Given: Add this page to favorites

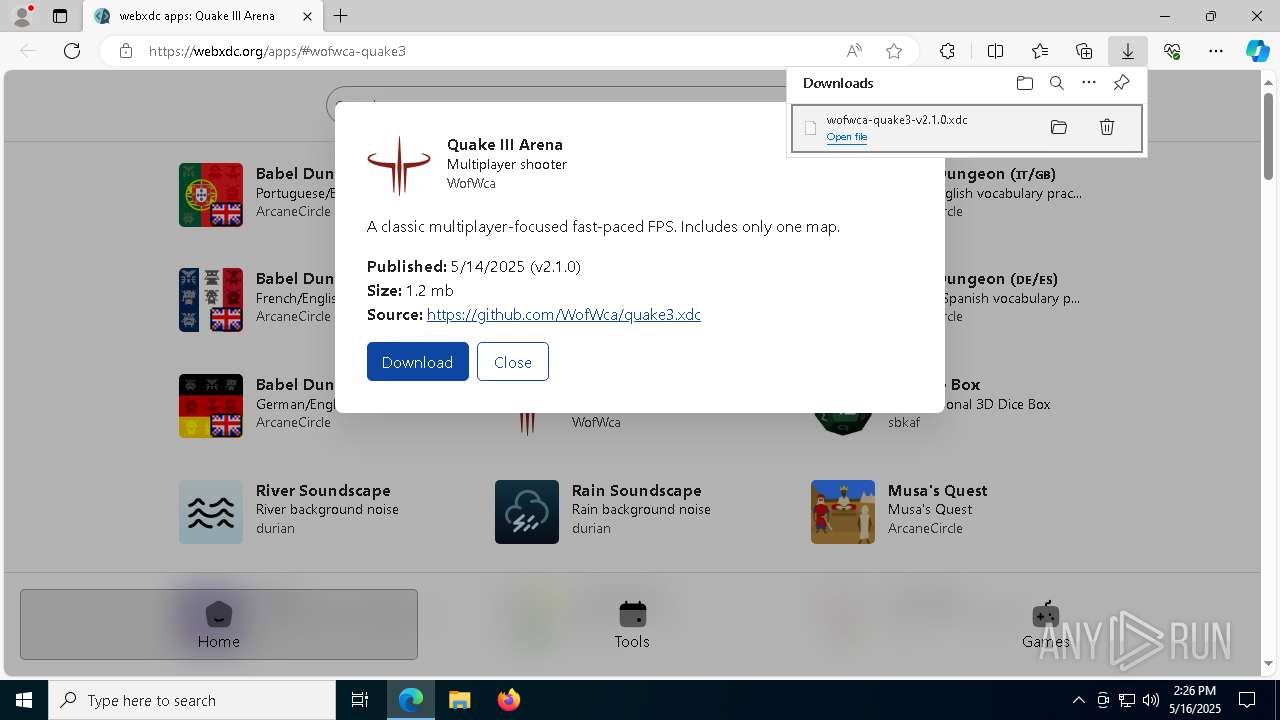Looking at the screenshot, I should tap(894, 51).
